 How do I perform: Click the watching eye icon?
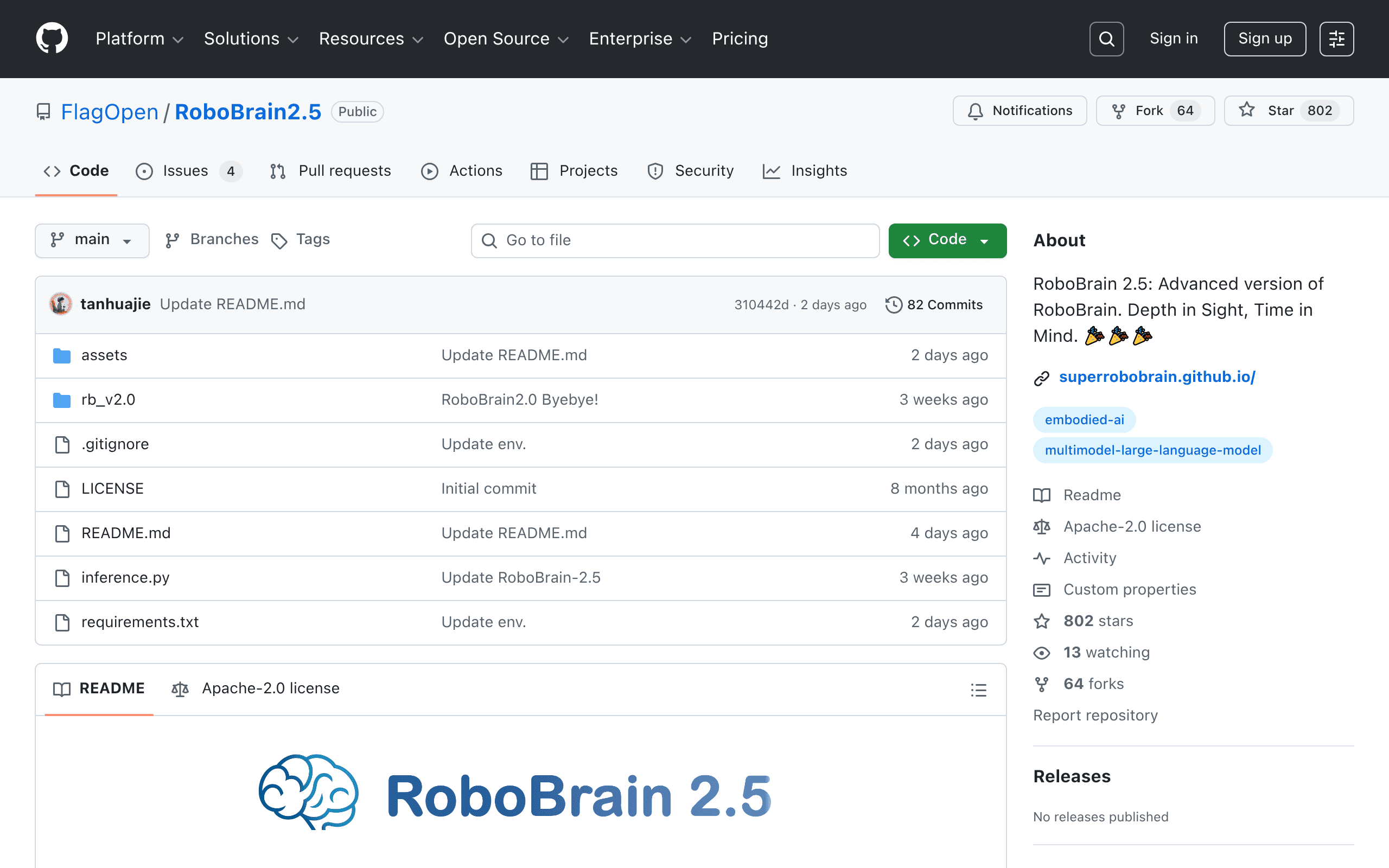pyautogui.click(x=1042, y=653)
